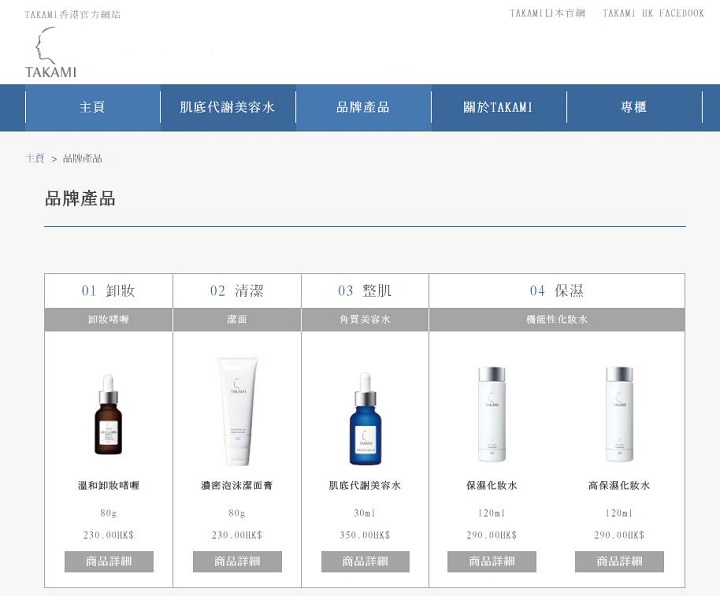This screenshot has height=598, width=720.
Task: Open the white foam cleanser tube image
Action: point(237,411)
